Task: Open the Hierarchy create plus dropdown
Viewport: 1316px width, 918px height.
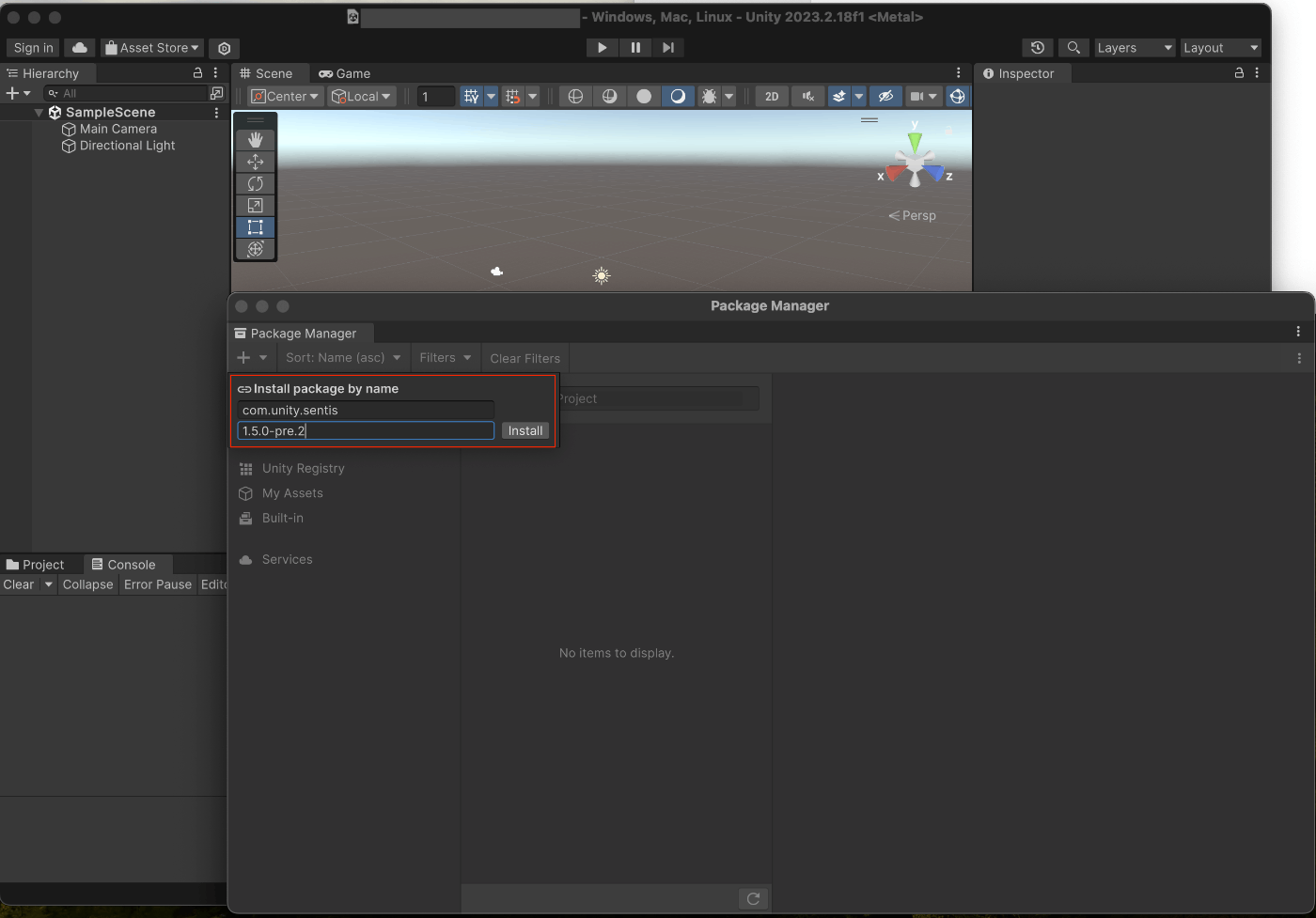Action: pos(19,93)
